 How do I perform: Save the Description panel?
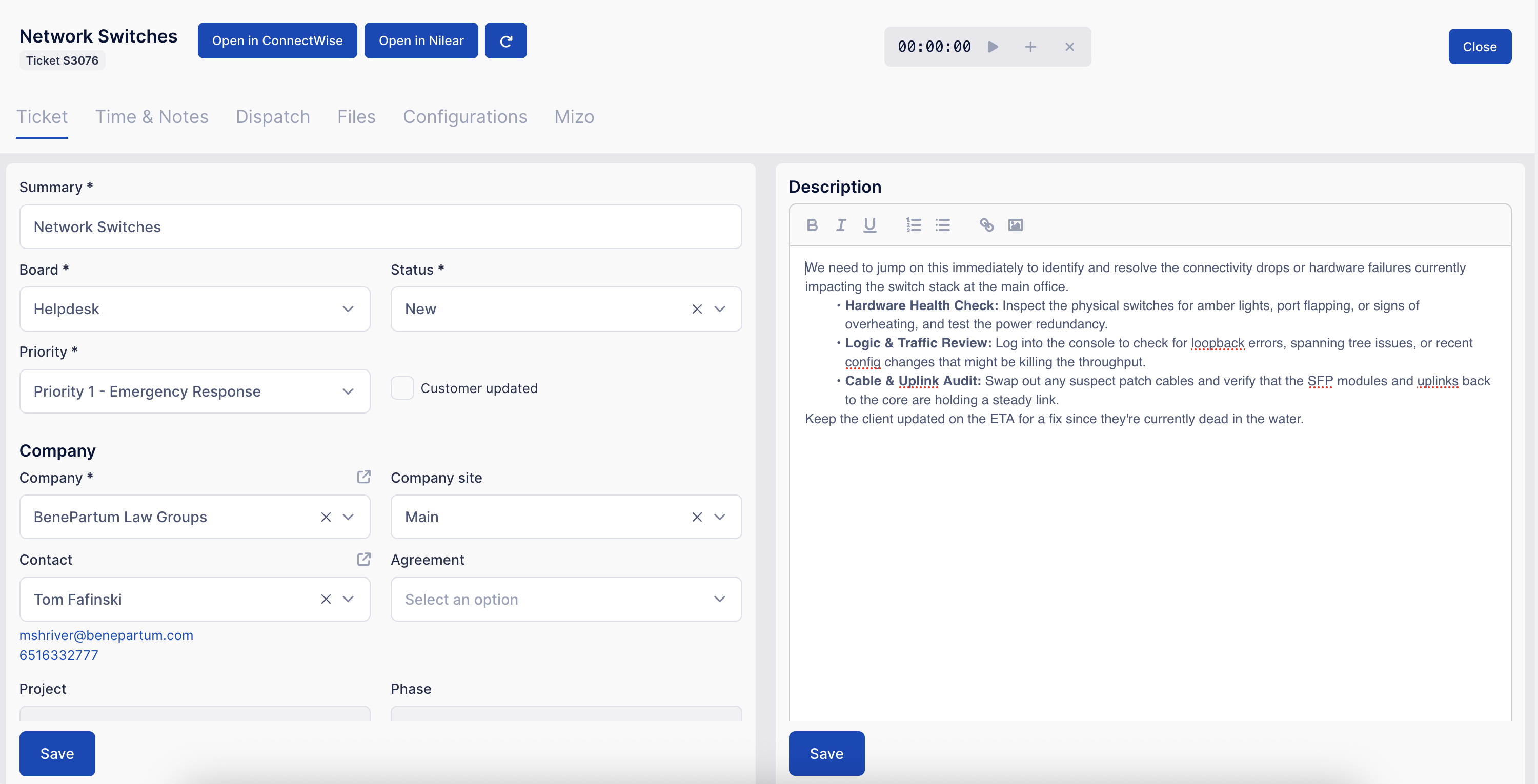click(826, 753)
